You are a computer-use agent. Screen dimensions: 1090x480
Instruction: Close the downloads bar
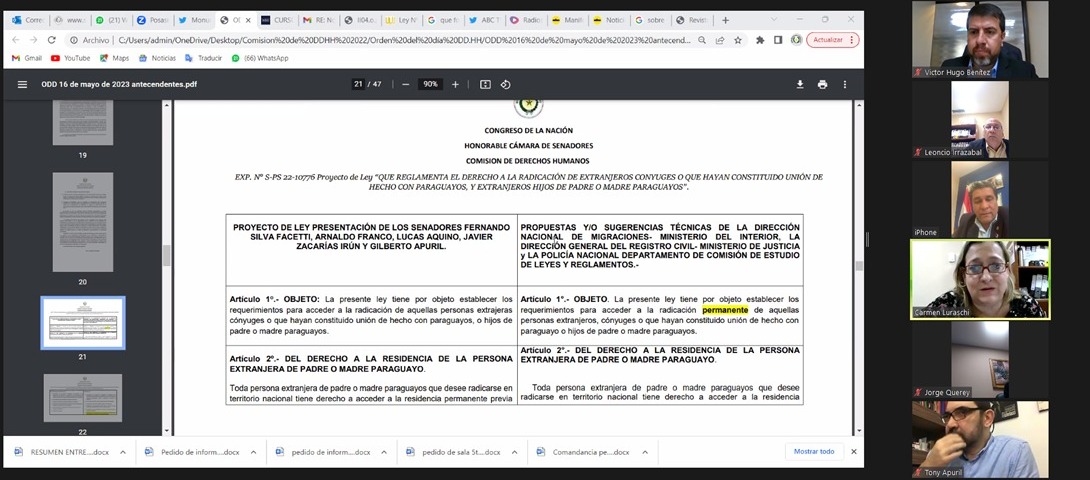click(856, 451)
